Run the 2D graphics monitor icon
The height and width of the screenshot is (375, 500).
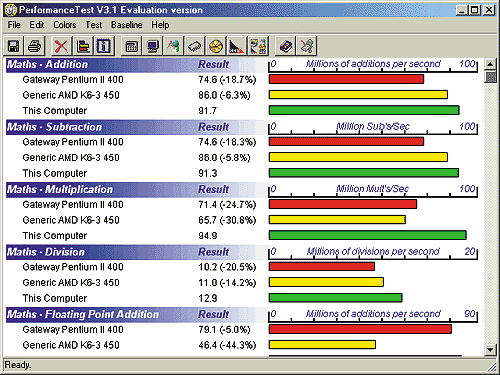(153, 46)
